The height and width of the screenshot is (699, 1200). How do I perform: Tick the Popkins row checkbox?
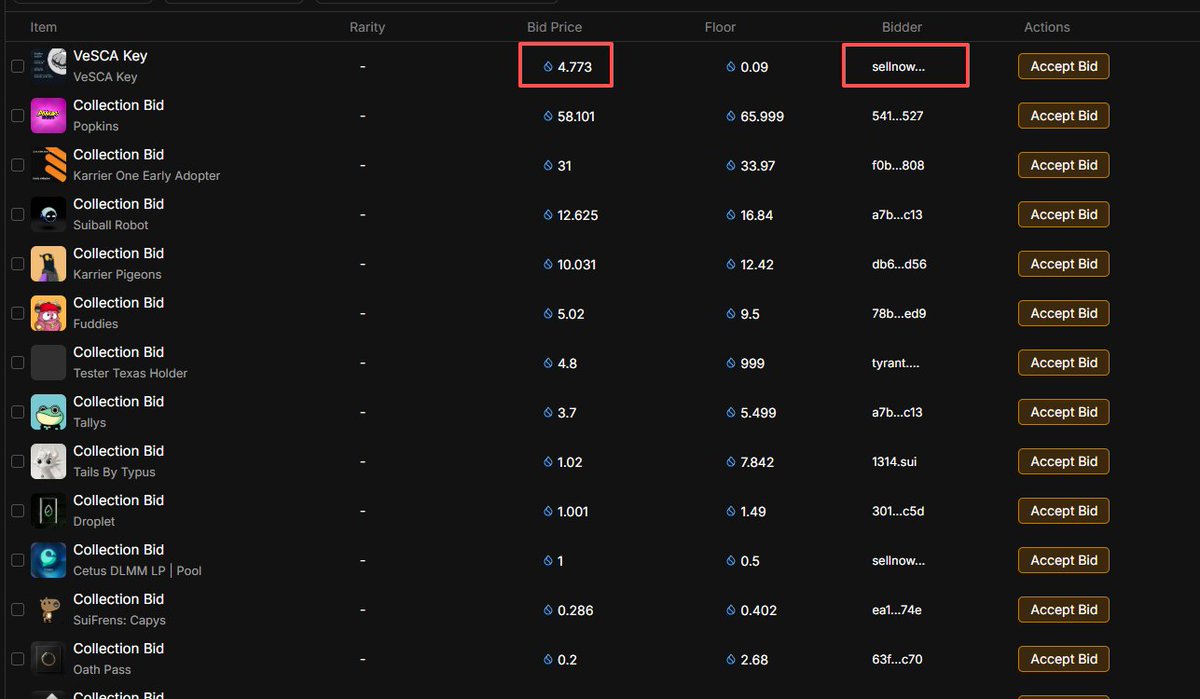click(17, 116)
